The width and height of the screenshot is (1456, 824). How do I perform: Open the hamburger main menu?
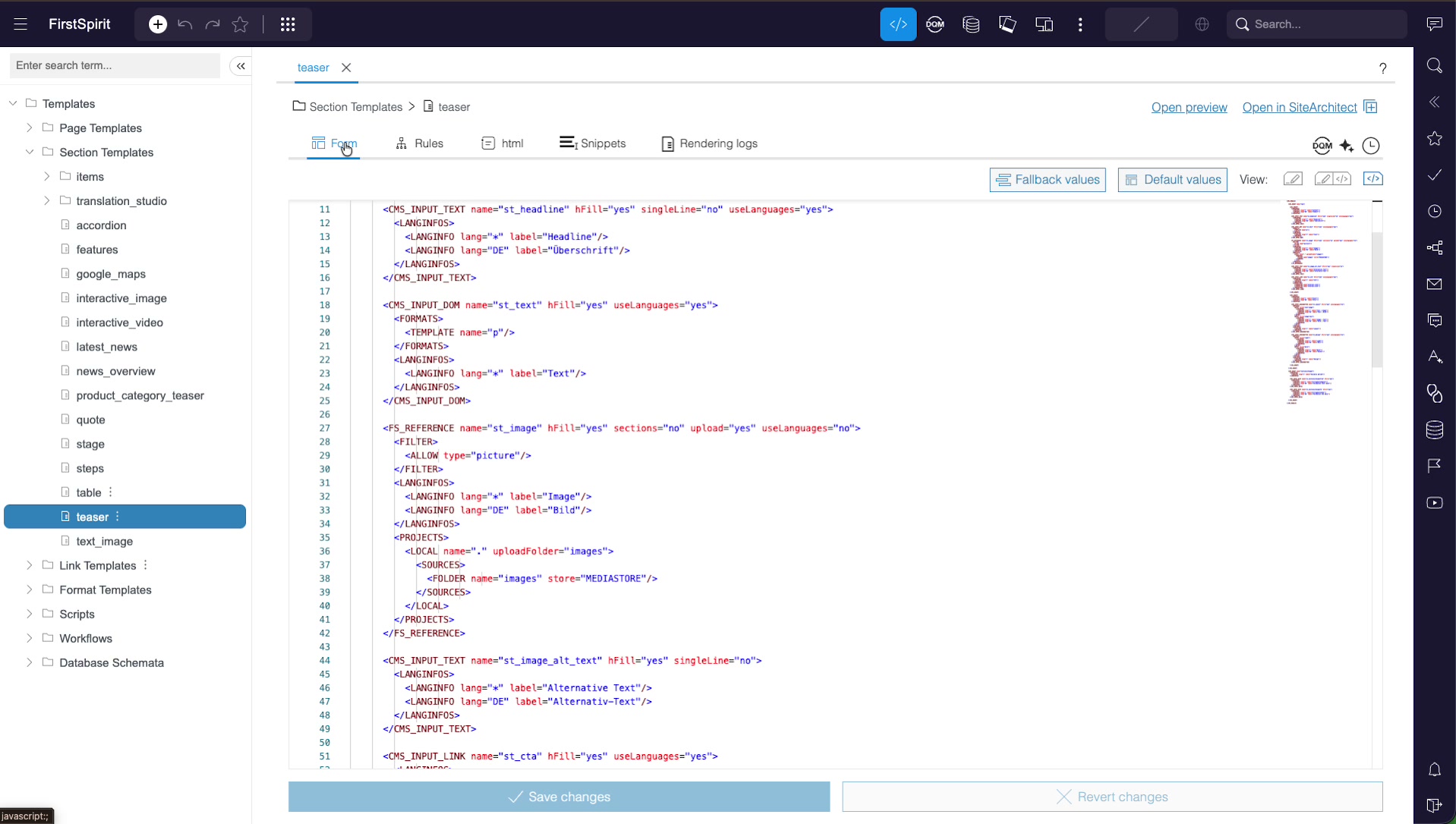pos(20,24)
